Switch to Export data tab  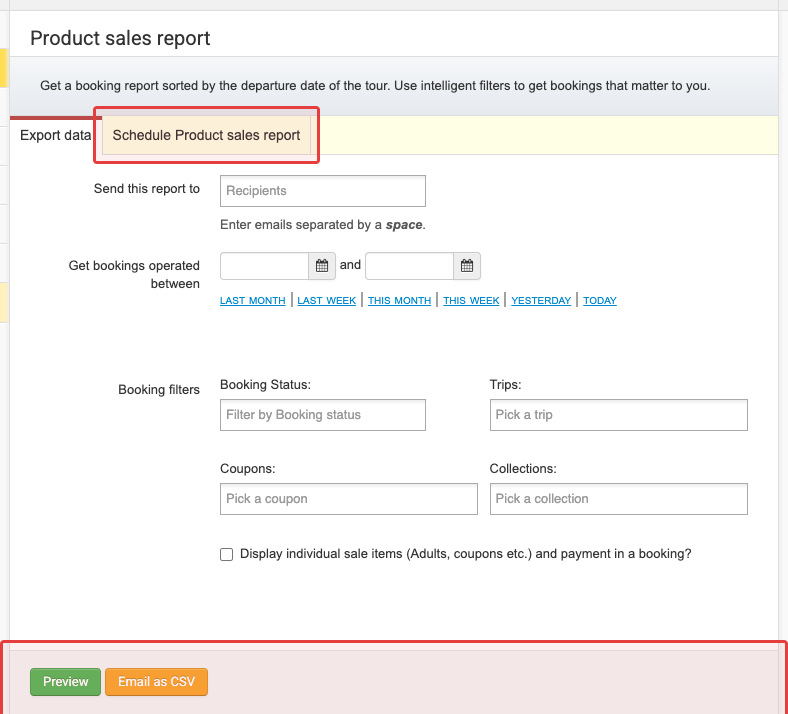pos(55,135)
